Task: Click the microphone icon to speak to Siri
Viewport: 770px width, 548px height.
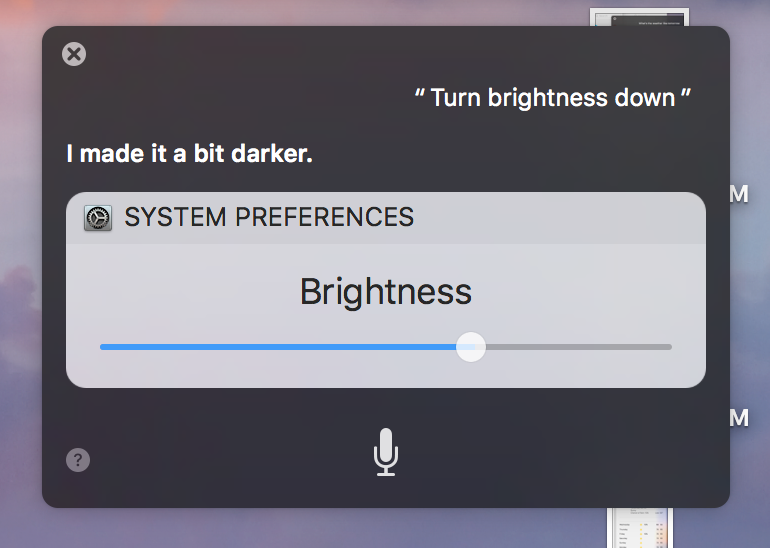Action: tap(385, 452)
